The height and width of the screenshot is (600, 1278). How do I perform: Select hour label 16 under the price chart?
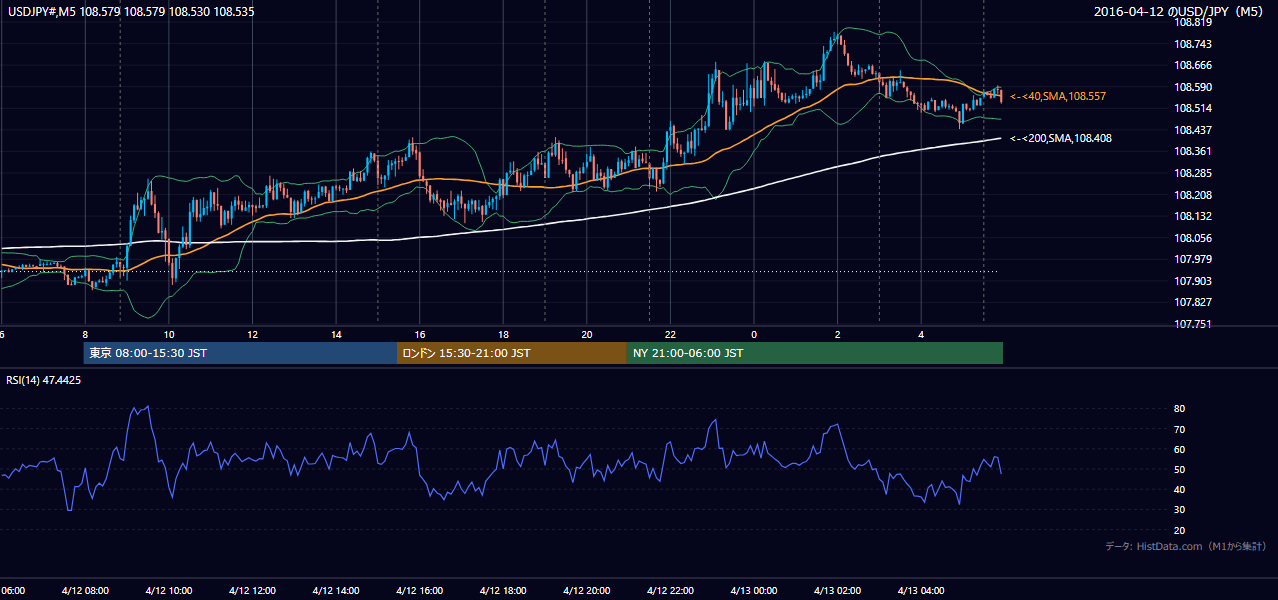(x=419, y=334)
